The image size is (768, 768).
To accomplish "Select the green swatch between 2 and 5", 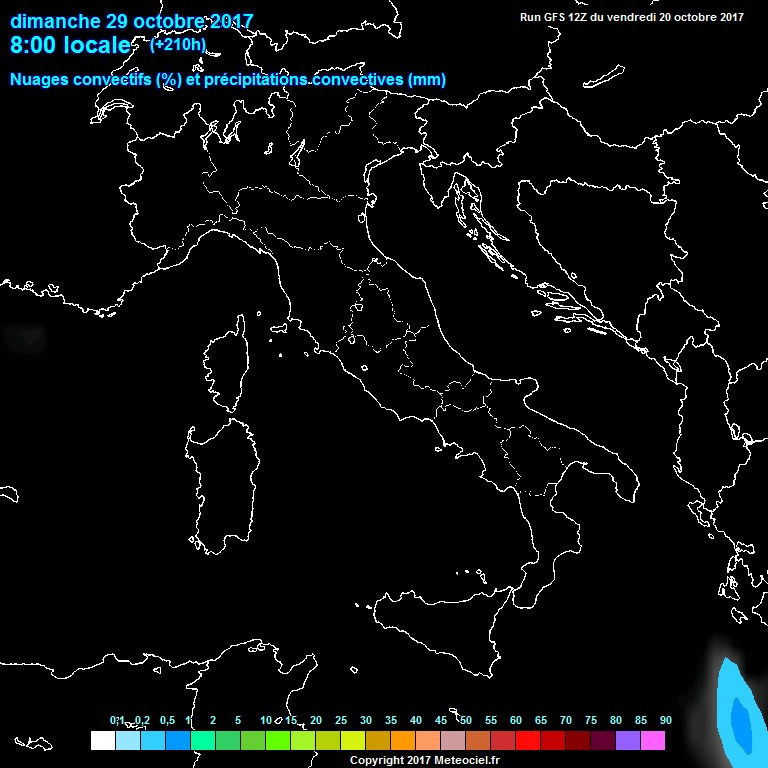I will click(x=228, y=740).
